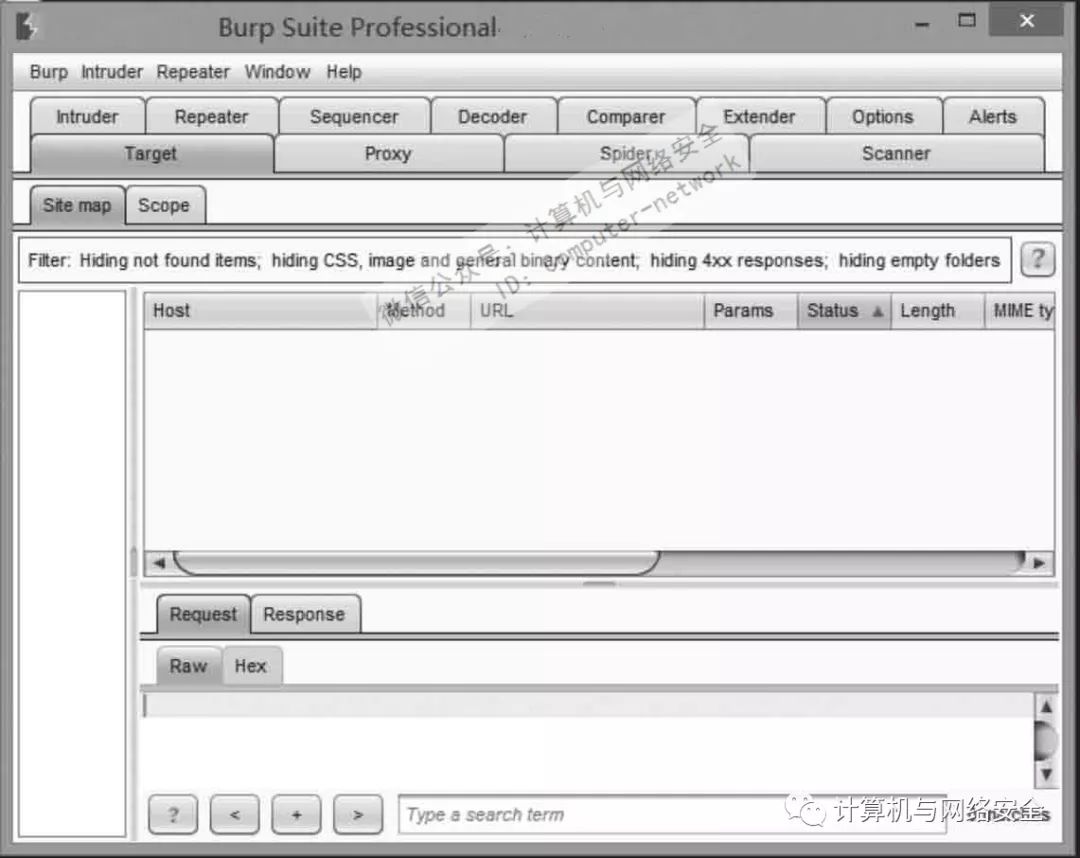Select the Proxy tab

click(x=388, y=154)
